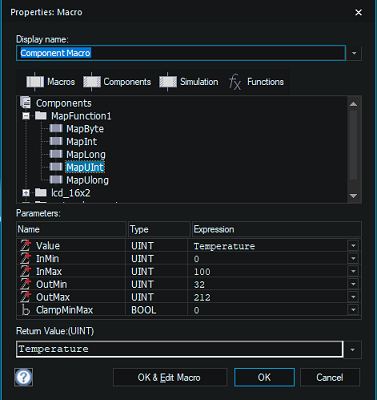Click the OK & Edit Macro button
Screen dimensions: 377x400
[170, 377]
